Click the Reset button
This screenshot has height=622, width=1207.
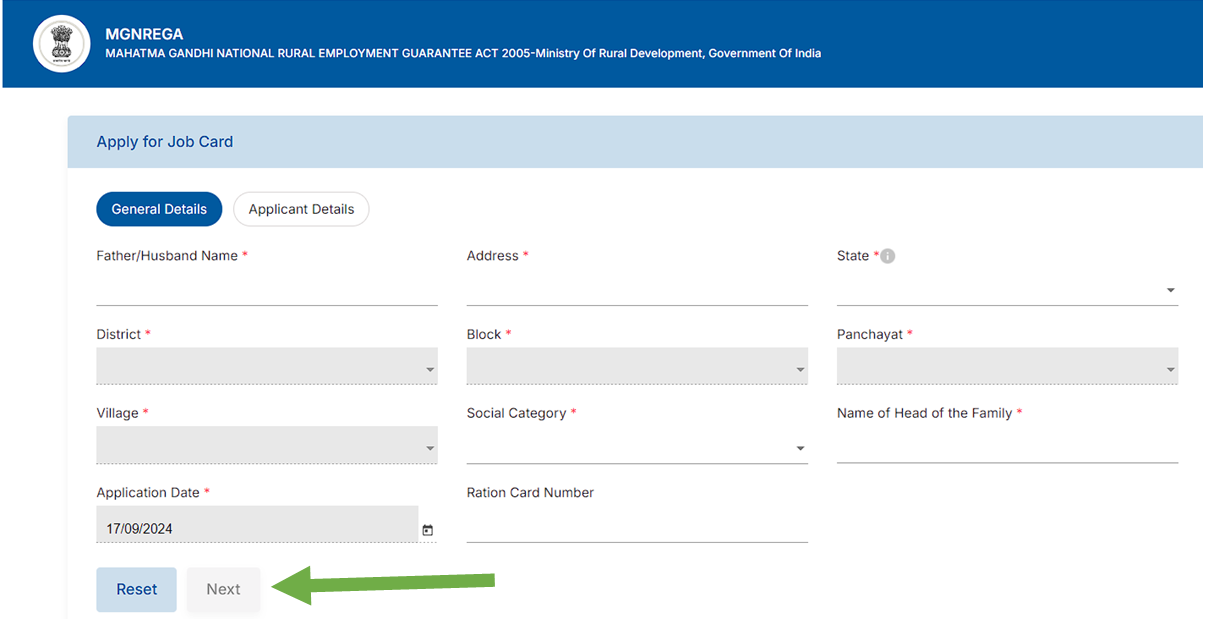(136, 590)
